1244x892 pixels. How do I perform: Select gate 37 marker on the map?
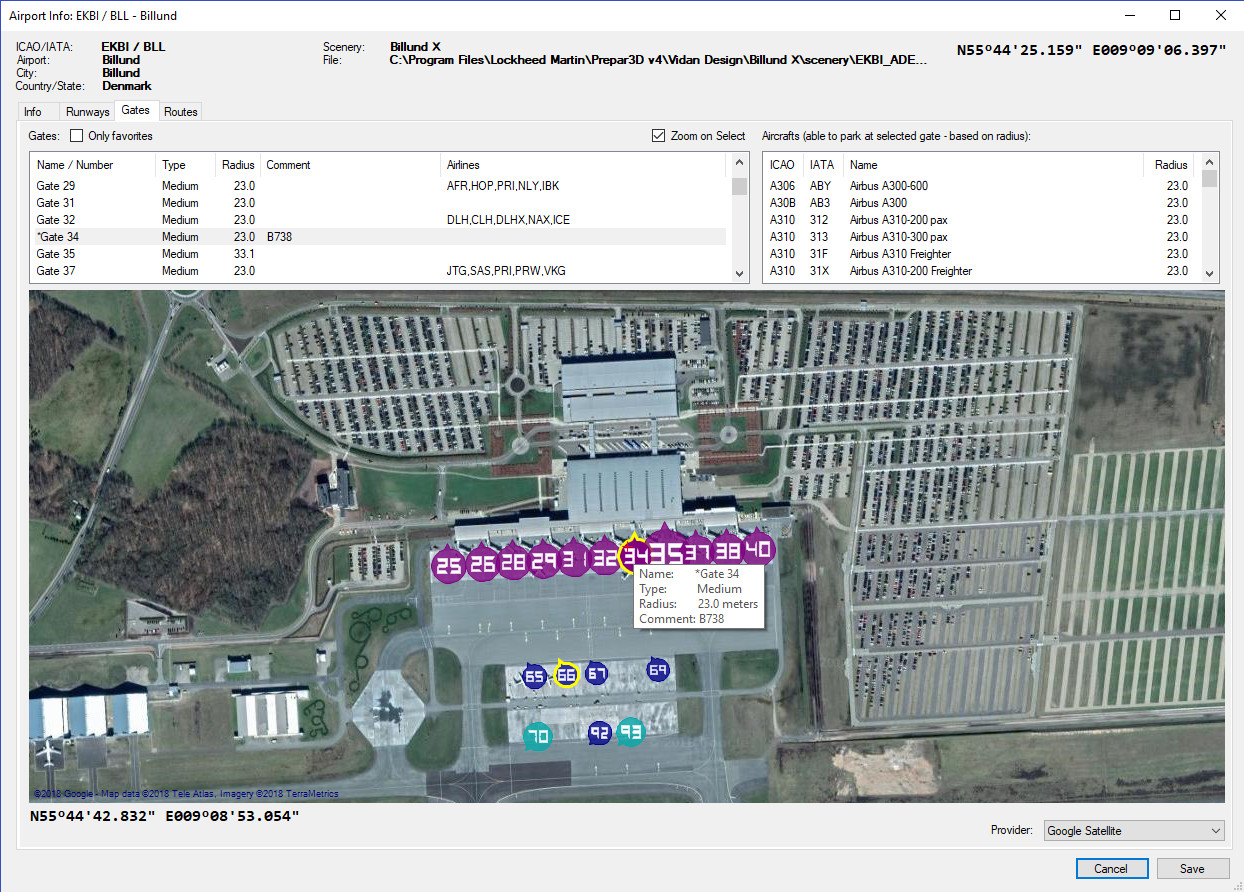tap(697, 552)
